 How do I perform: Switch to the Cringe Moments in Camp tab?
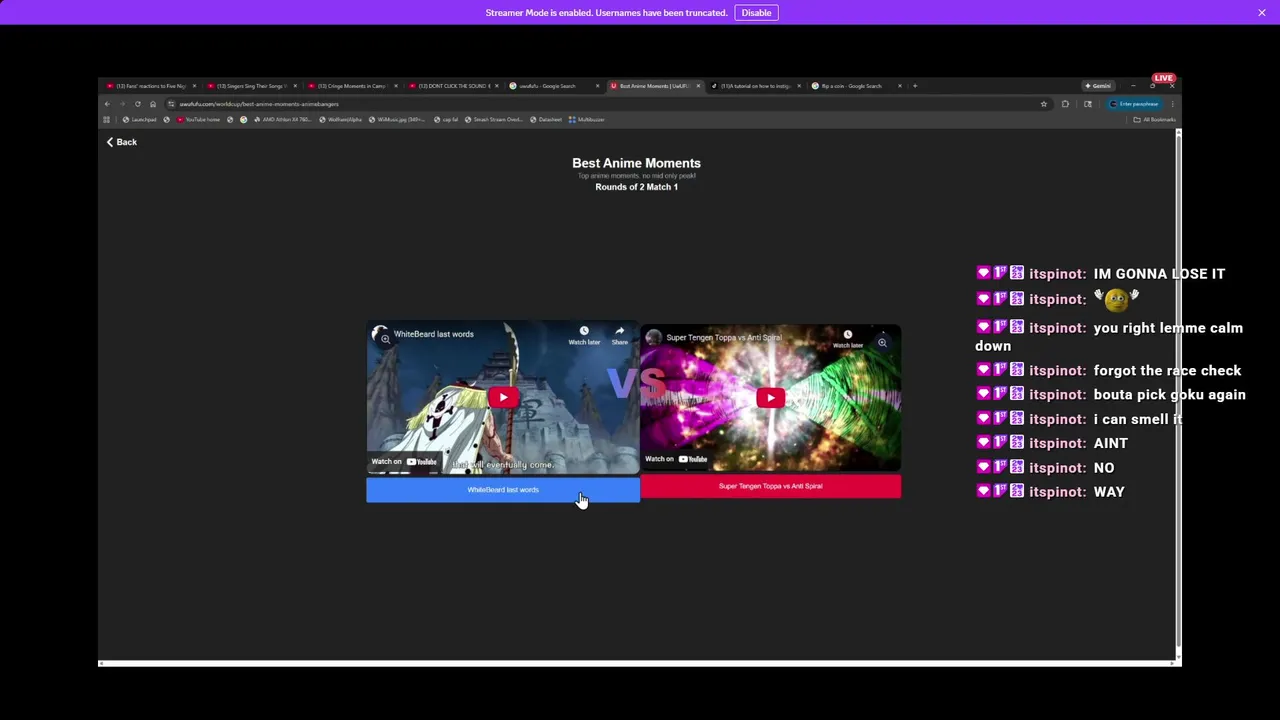[352, 86]
